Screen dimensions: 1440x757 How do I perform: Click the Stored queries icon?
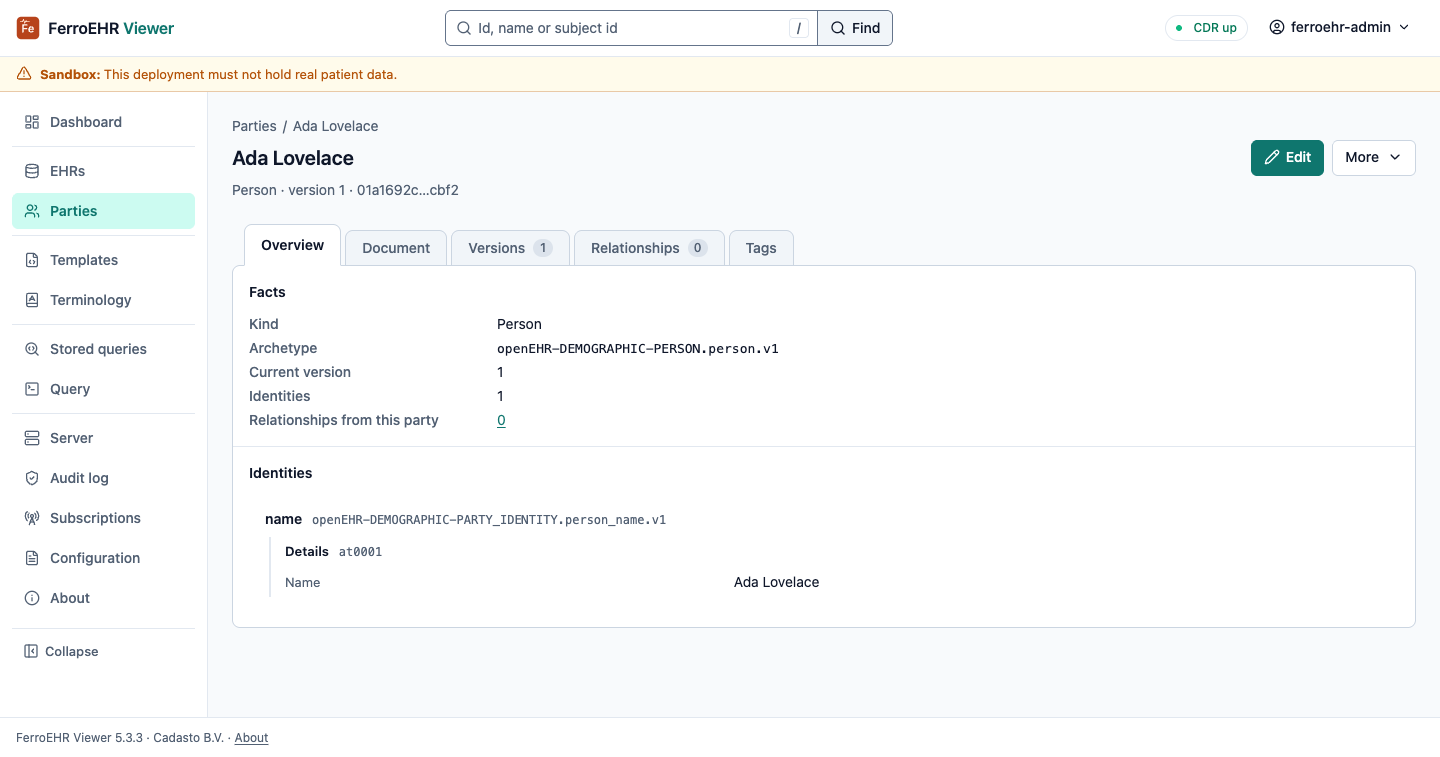pyautogui.click(x=32, y=349)
